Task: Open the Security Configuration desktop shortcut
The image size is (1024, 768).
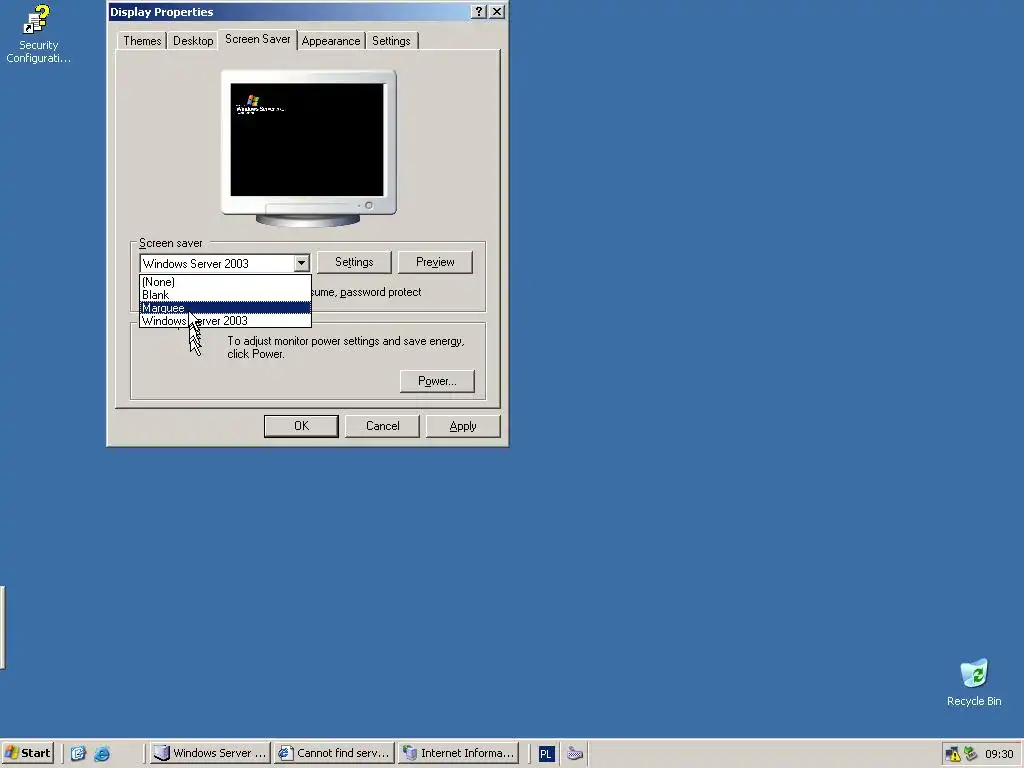Action: point(38,33)
